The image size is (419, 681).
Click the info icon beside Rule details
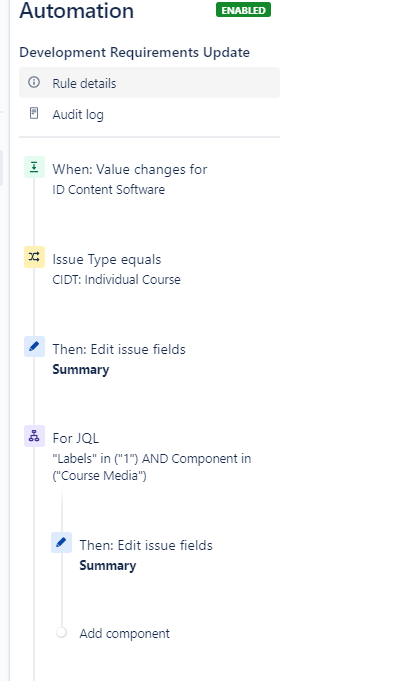pos(34,82)
